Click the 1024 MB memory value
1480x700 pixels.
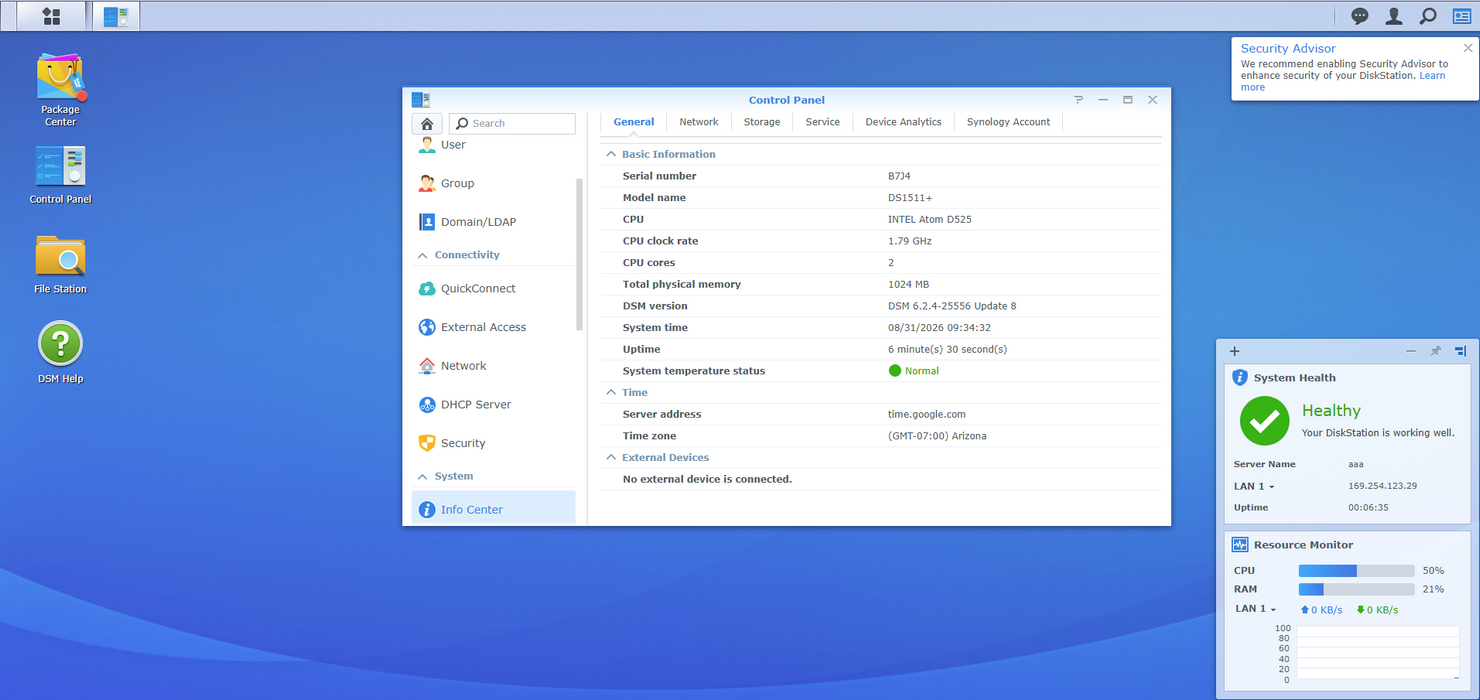909,284
